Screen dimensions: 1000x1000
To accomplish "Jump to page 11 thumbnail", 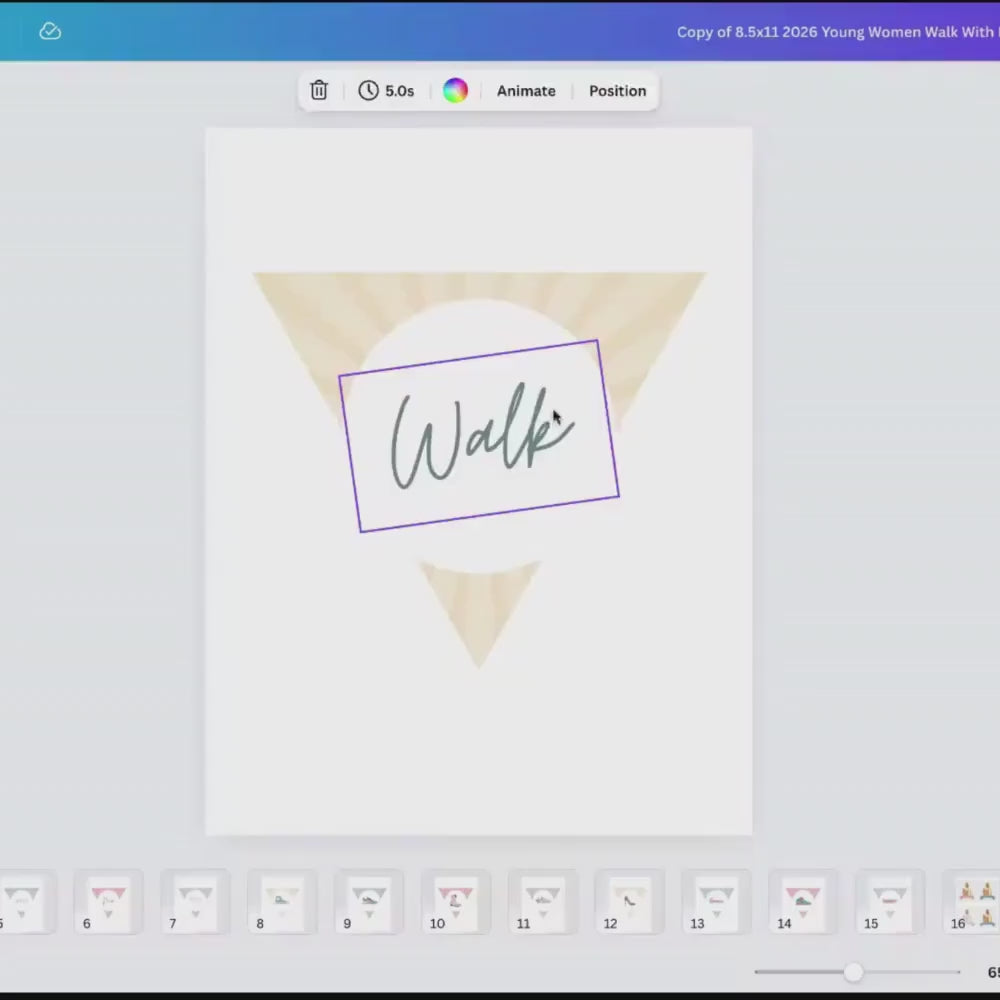I will [543, 901].
